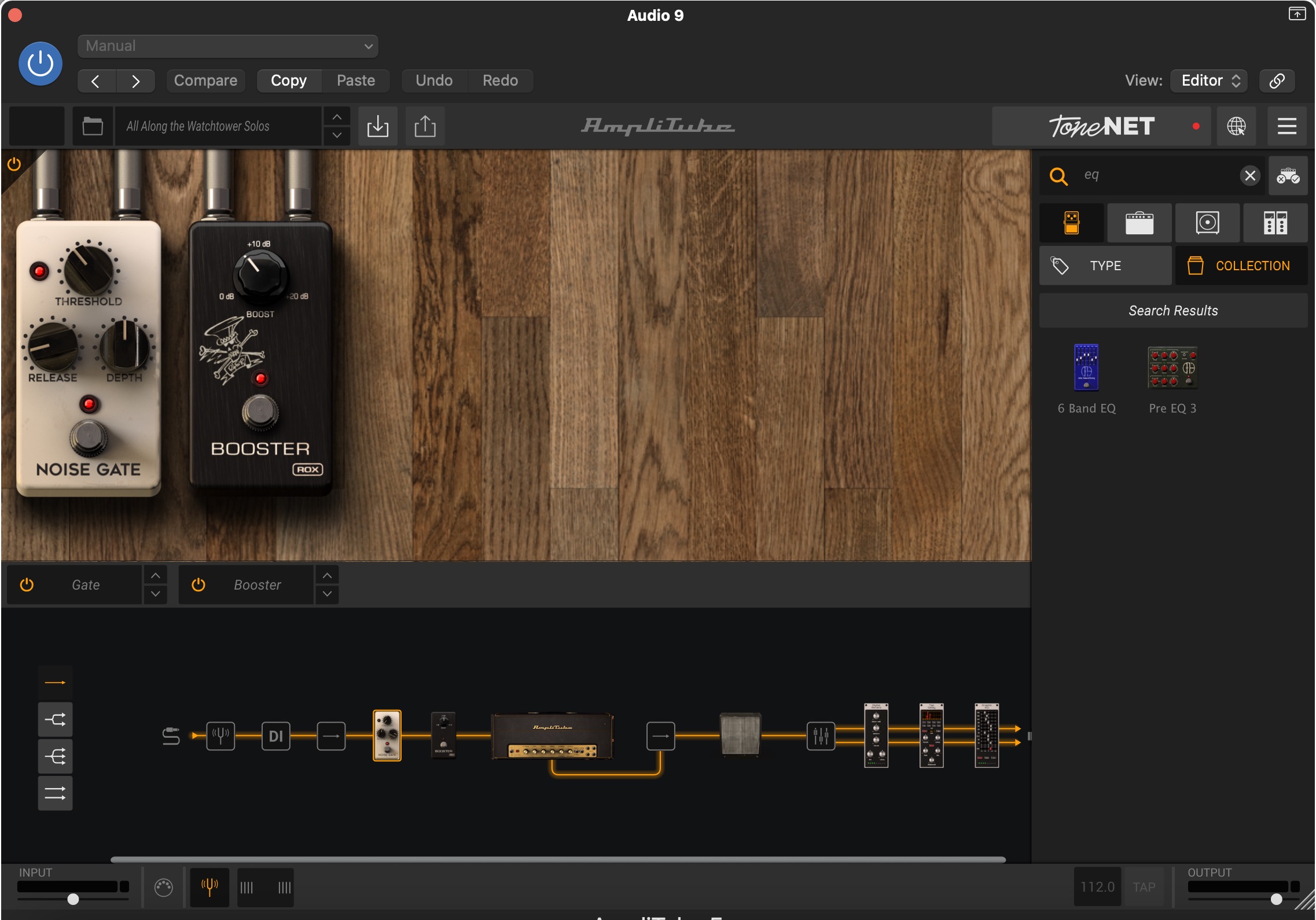The width and height of the screenshot is (1316, 920).
Task: Select the mixer block in signal chain
Action: tap(821, 736)
